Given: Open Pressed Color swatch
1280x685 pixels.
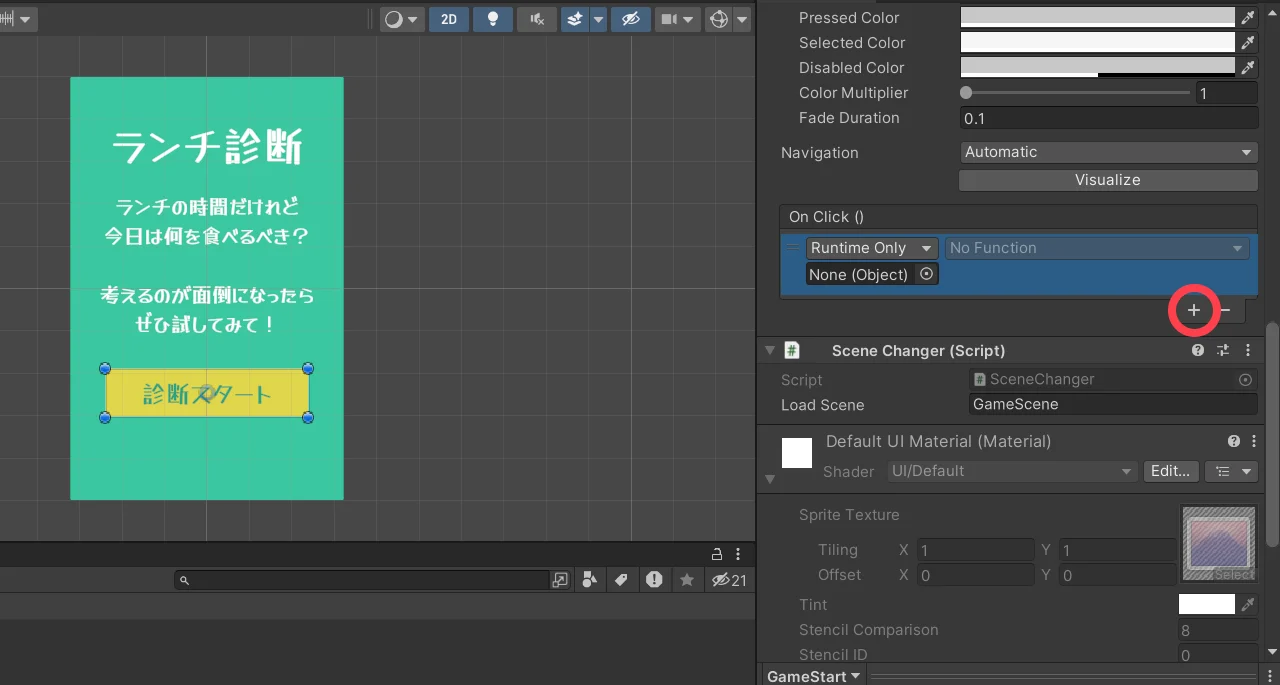Looking at the screenshot, I should click(1098, 17).
